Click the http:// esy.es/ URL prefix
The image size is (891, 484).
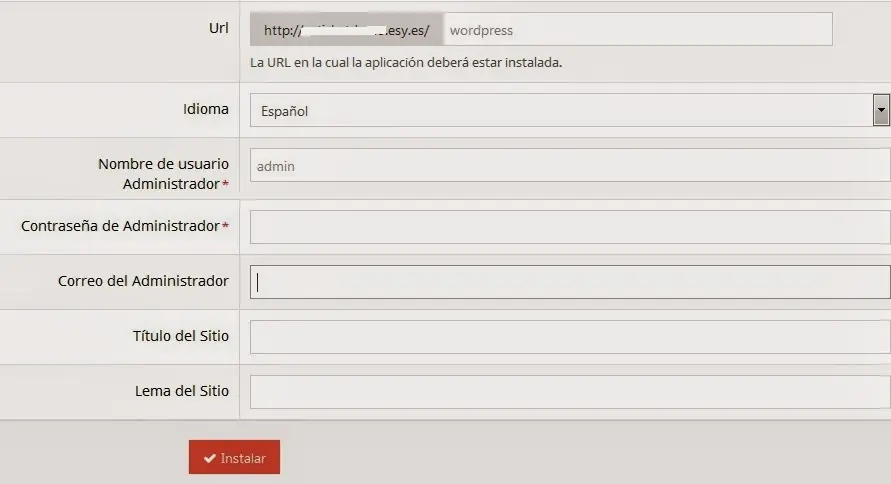tap(347, 30)
